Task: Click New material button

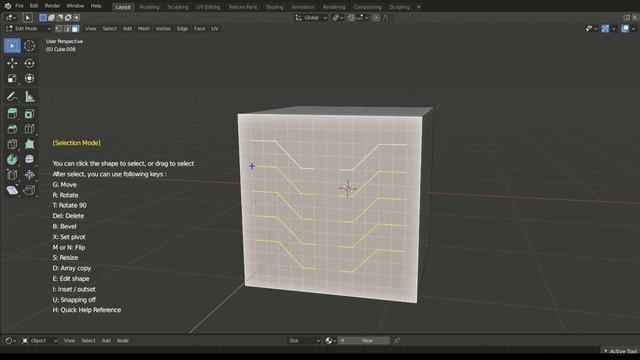Action: click(x=364, y=340)
